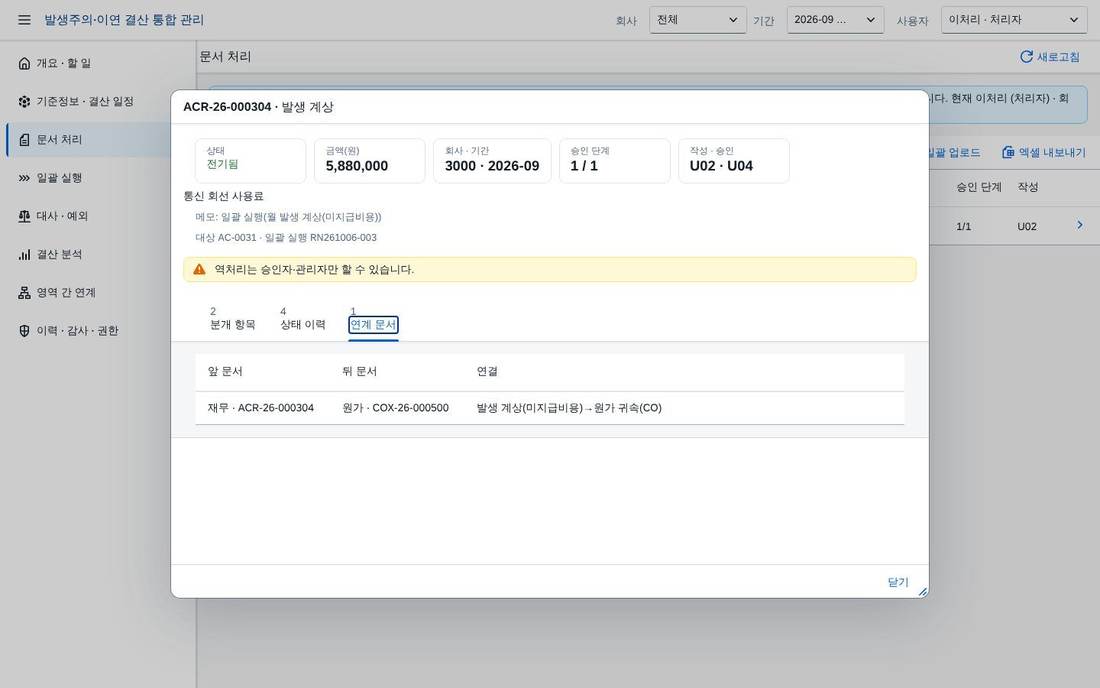1100x688 pixels.
Task: Open the 결산 분석 bar chart icon
Action: point(25,255)
